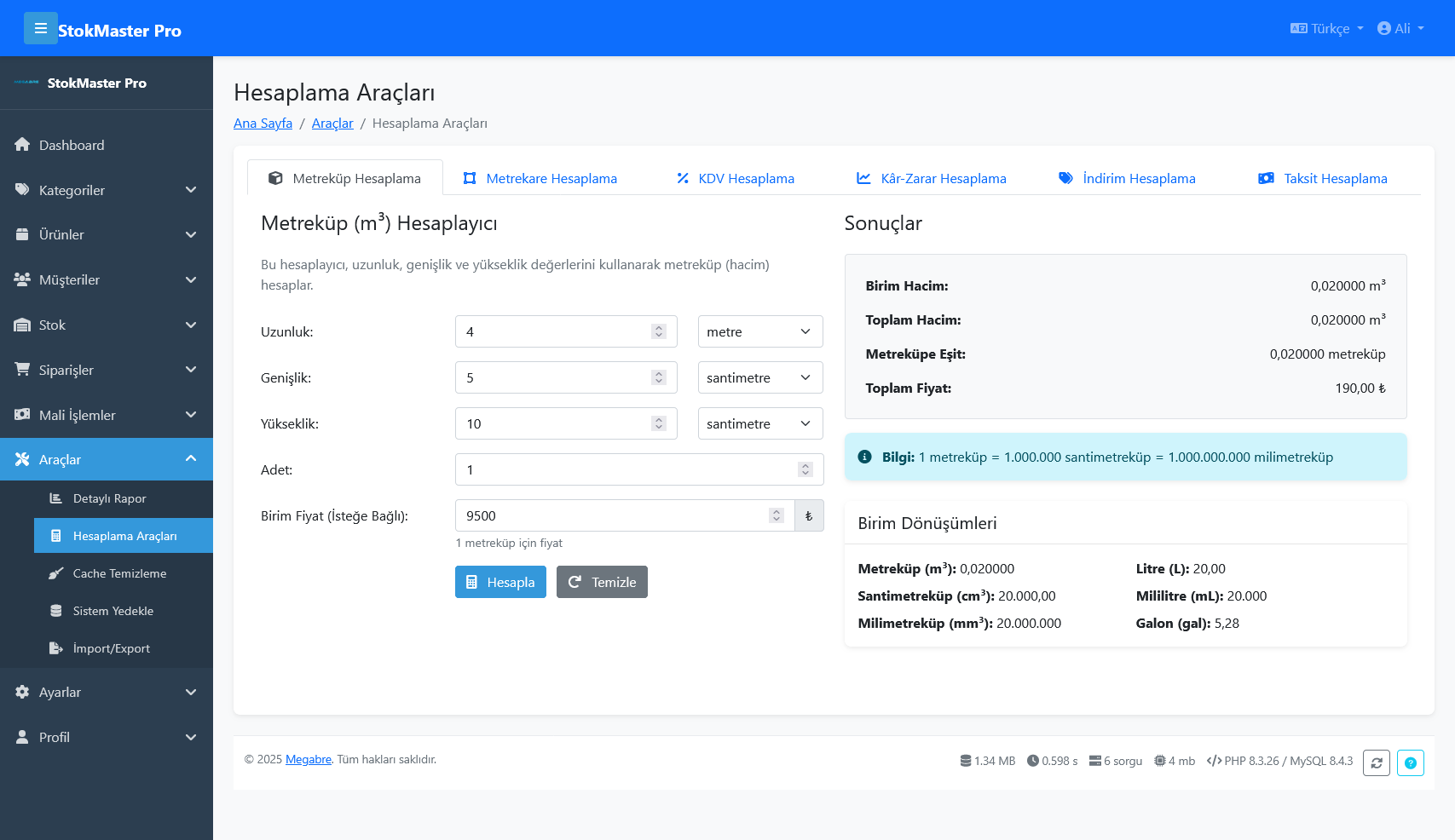Select the Sistem Yedekle icon

coord(55,611)
